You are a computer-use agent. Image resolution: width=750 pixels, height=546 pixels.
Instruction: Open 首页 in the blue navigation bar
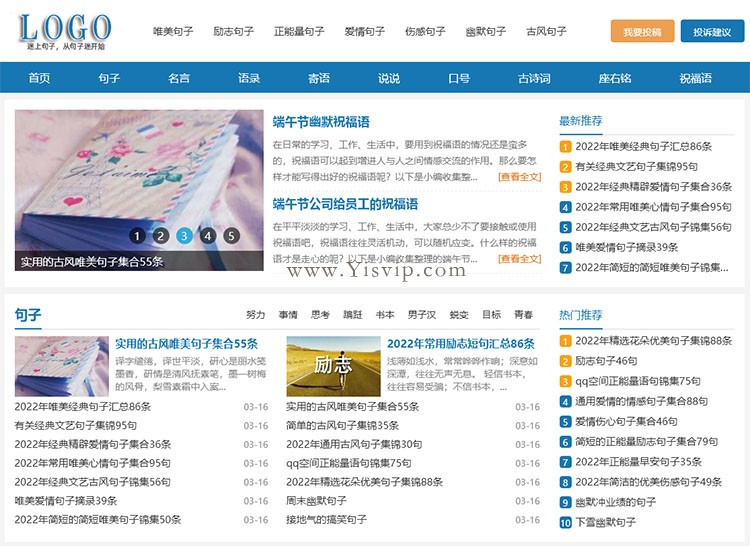coord(39,78)
